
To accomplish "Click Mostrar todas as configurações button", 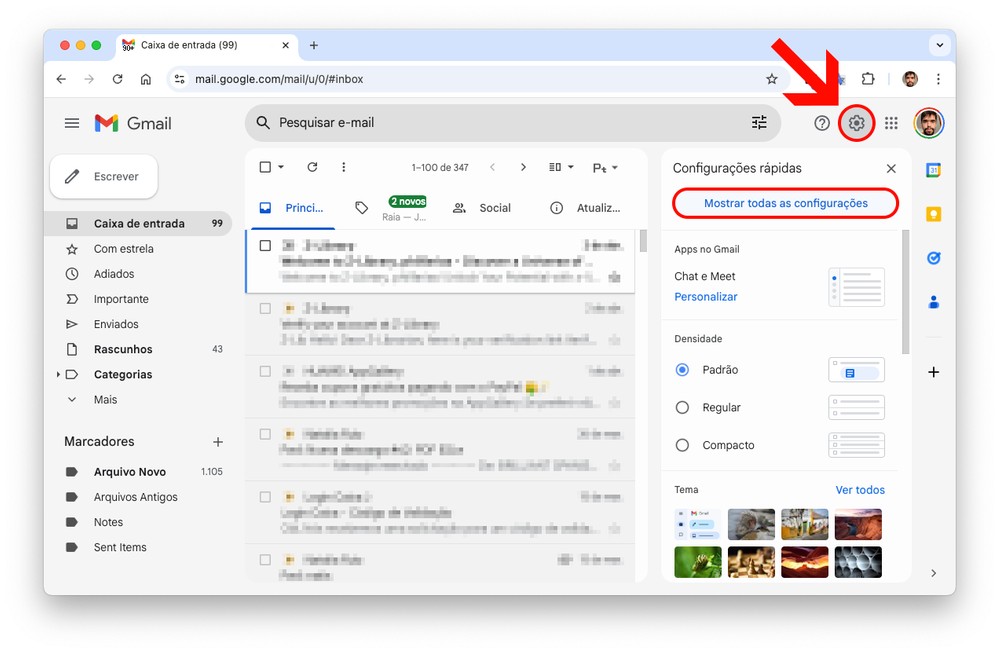I will (785, 203).
